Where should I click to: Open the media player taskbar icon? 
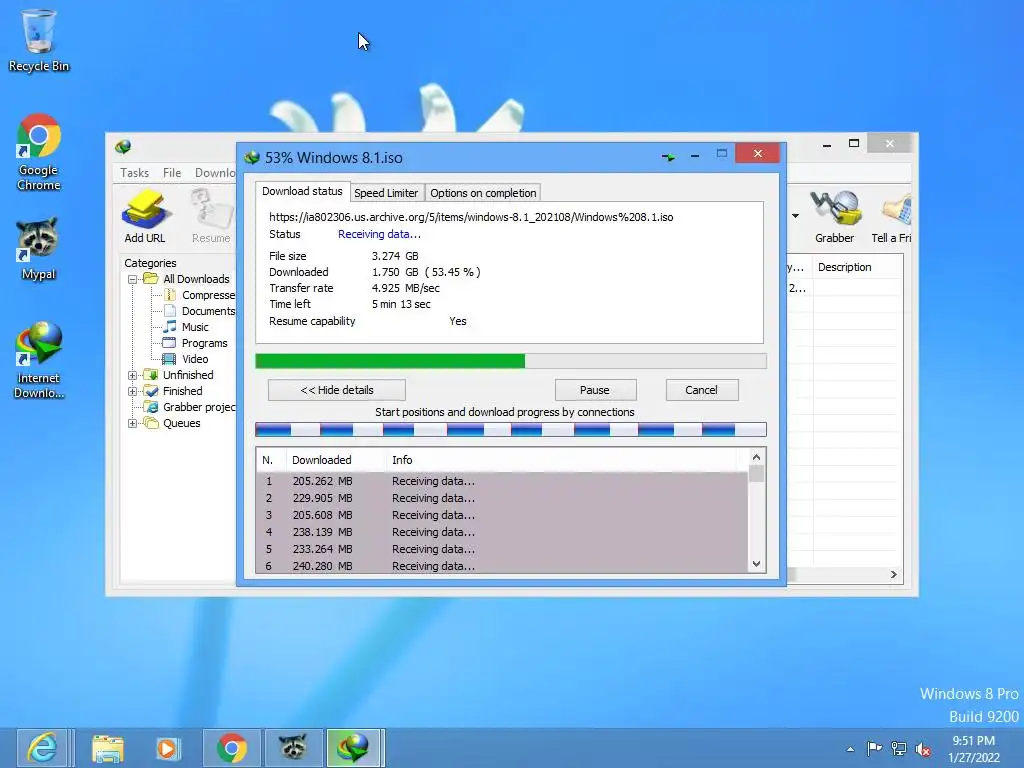coord(167,748)
